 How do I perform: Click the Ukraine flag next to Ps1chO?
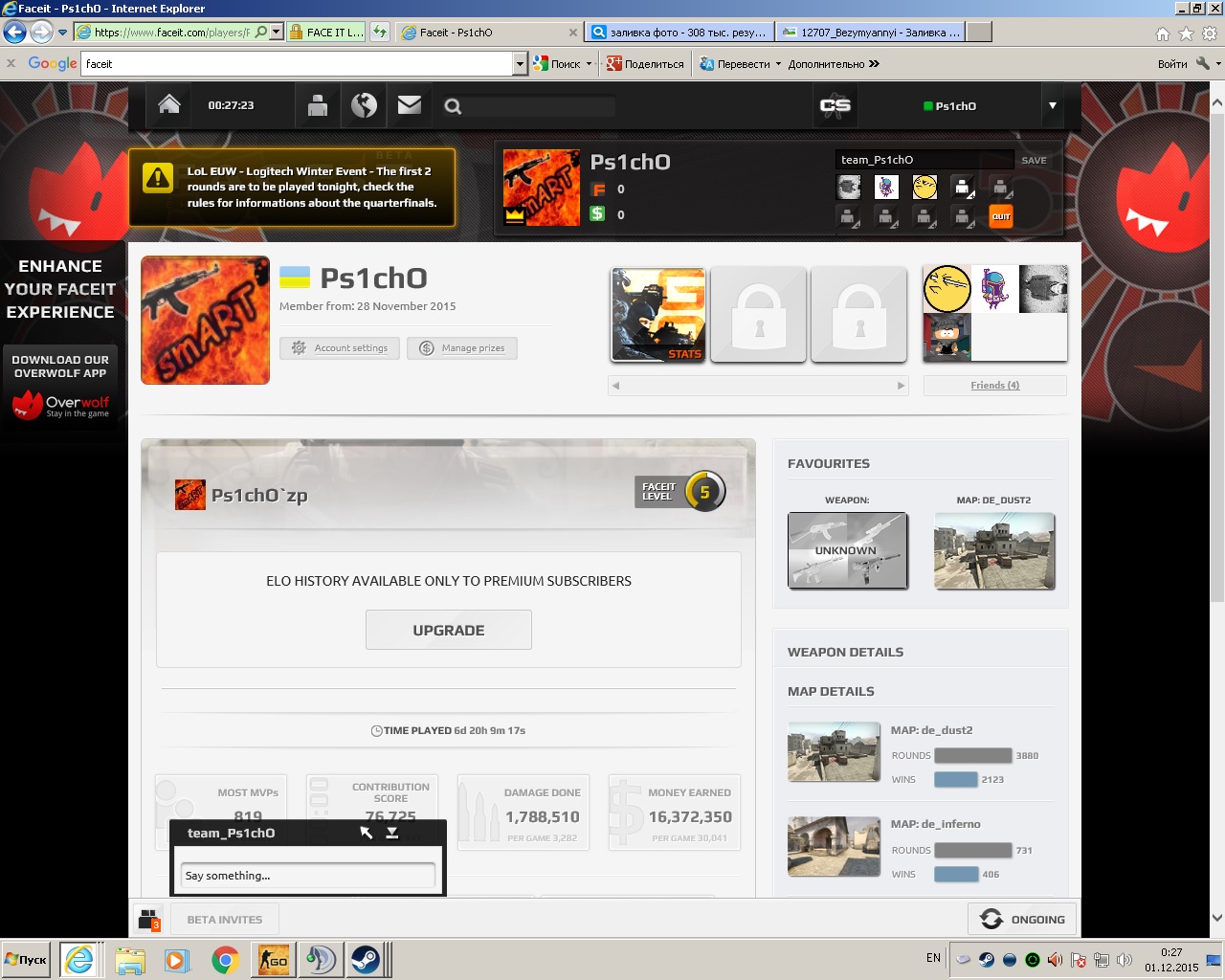pyautogui.click(x=295, y=278)
